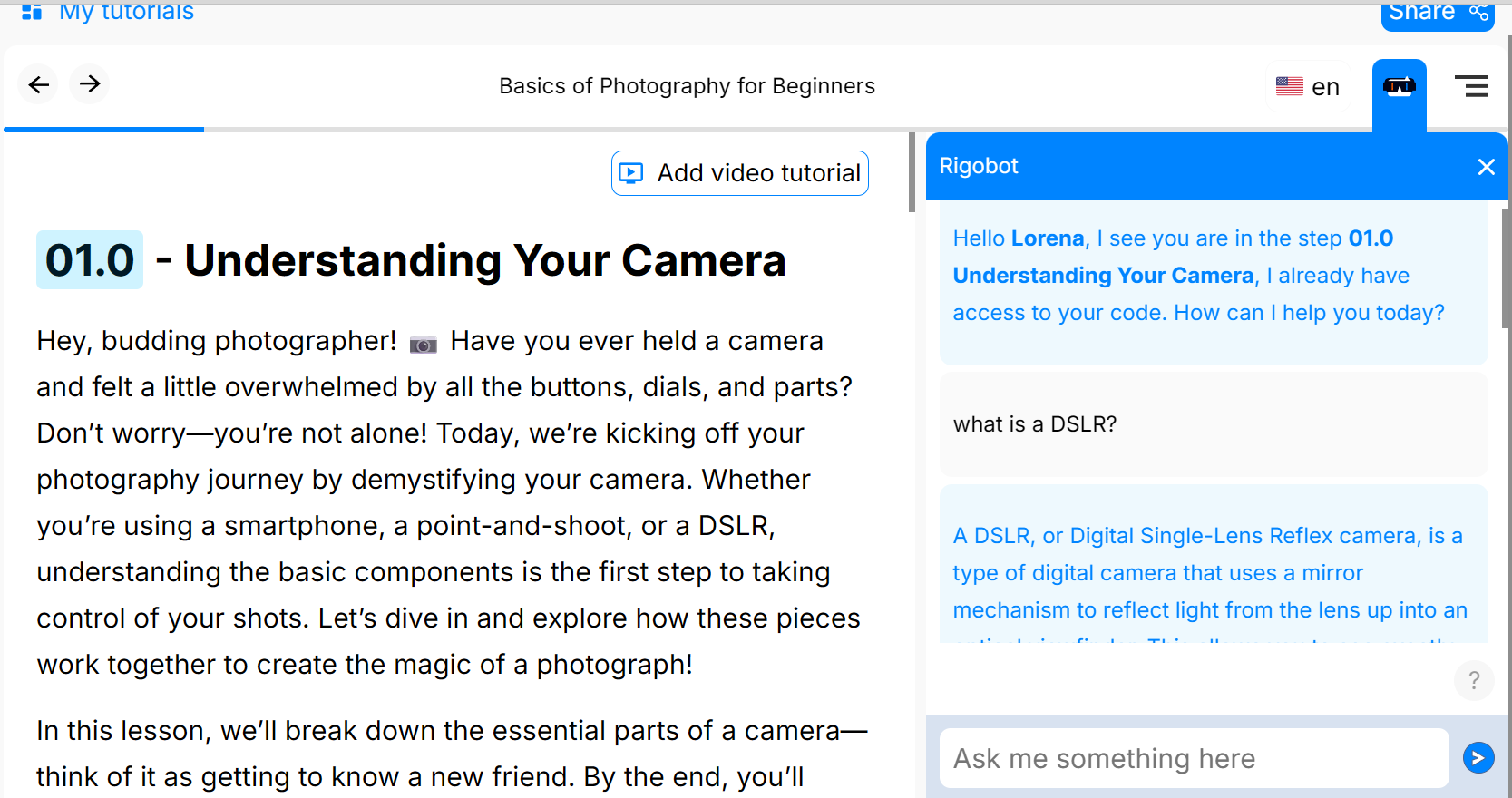Toggle the Rigobot assistant panel icon

click(x=1399, y=86)
